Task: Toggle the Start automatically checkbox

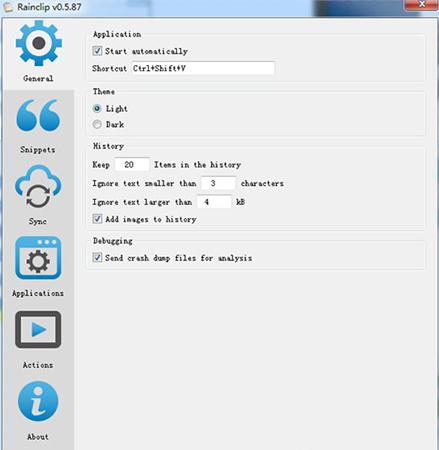Action: (97, 51)
